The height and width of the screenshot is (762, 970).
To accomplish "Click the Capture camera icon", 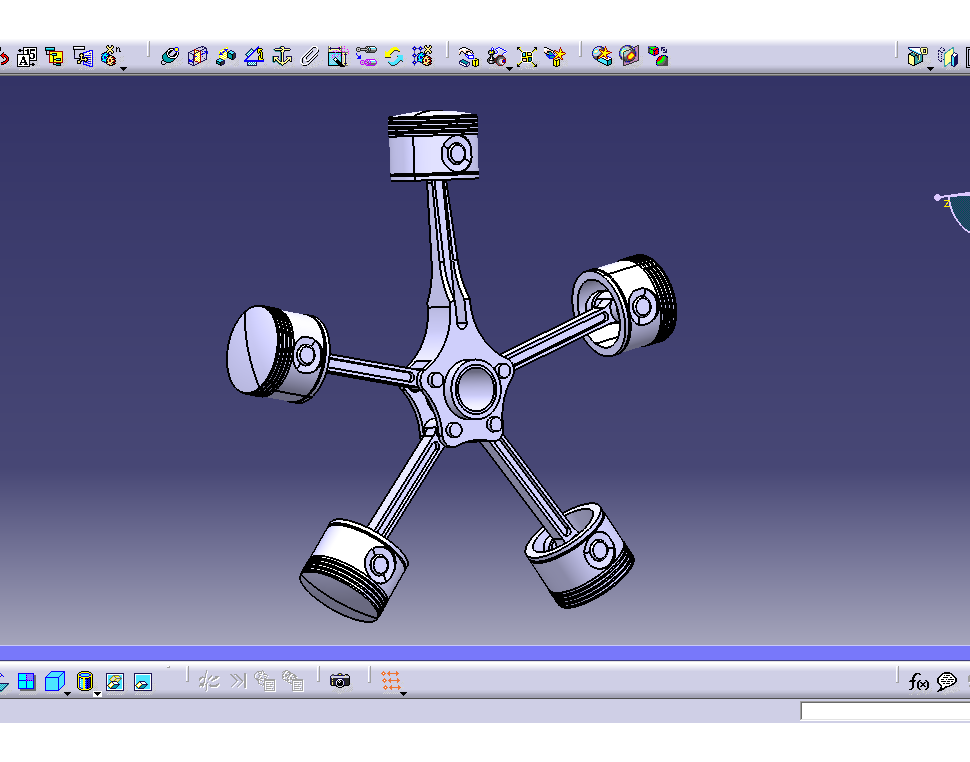I will 340,681.
